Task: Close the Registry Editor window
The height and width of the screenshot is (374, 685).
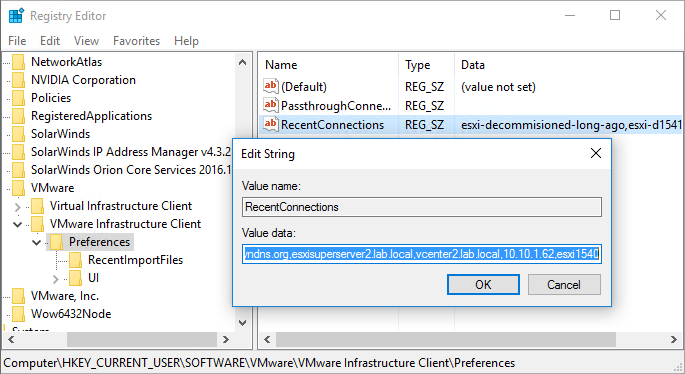Action: (661, 16)
